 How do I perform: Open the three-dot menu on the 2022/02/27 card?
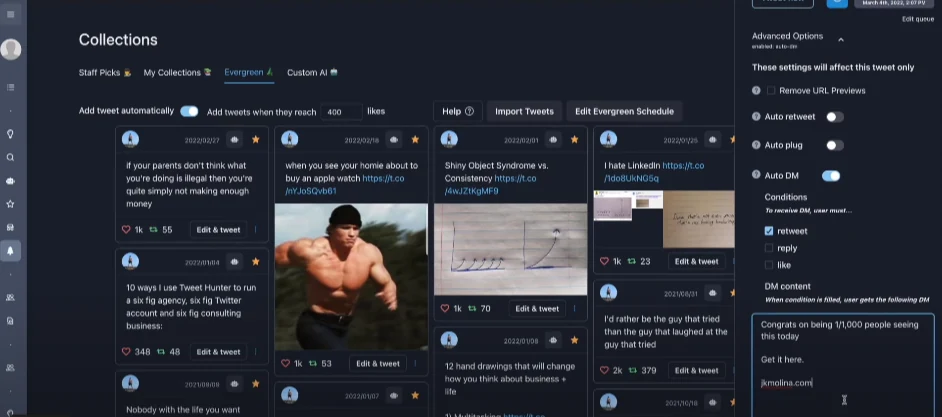click(x=255, y=230)
